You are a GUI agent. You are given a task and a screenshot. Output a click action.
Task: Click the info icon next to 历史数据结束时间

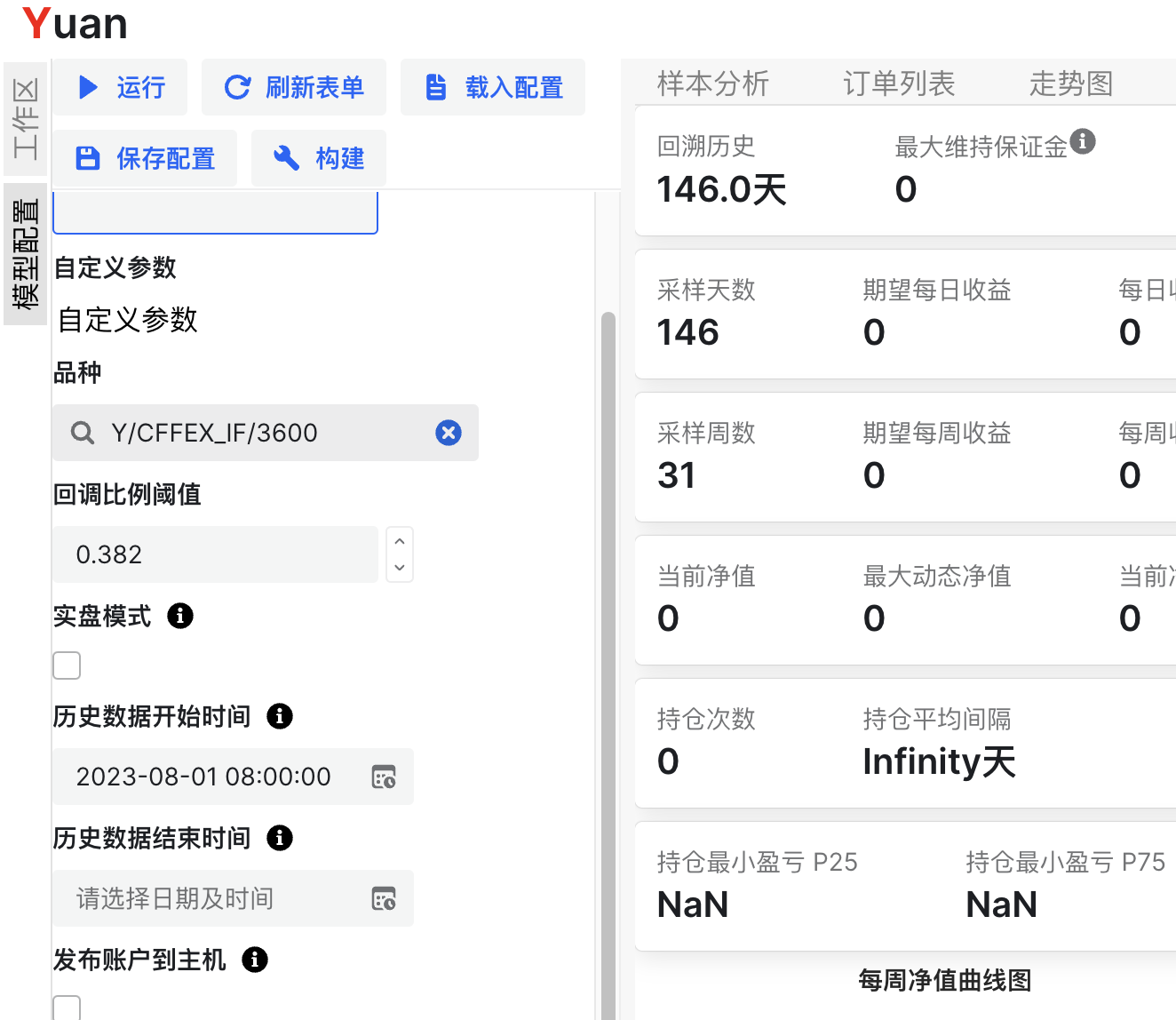tap(279, 838)
